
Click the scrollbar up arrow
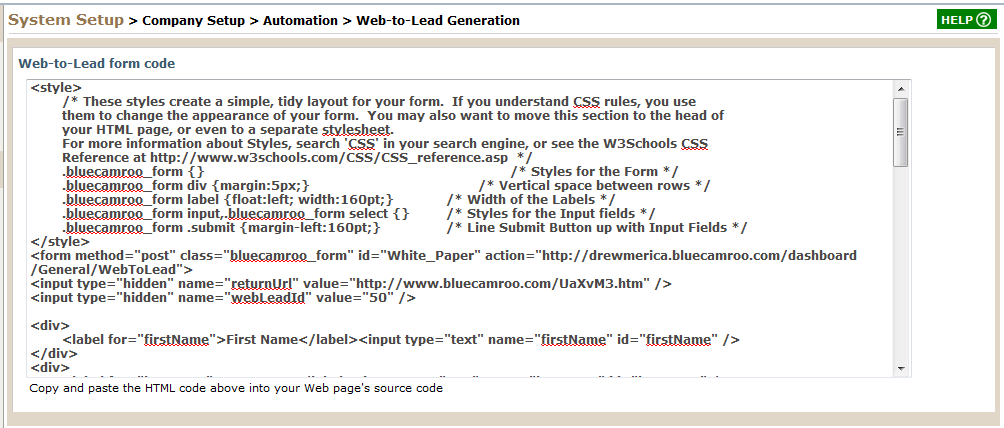pos(901,89)
